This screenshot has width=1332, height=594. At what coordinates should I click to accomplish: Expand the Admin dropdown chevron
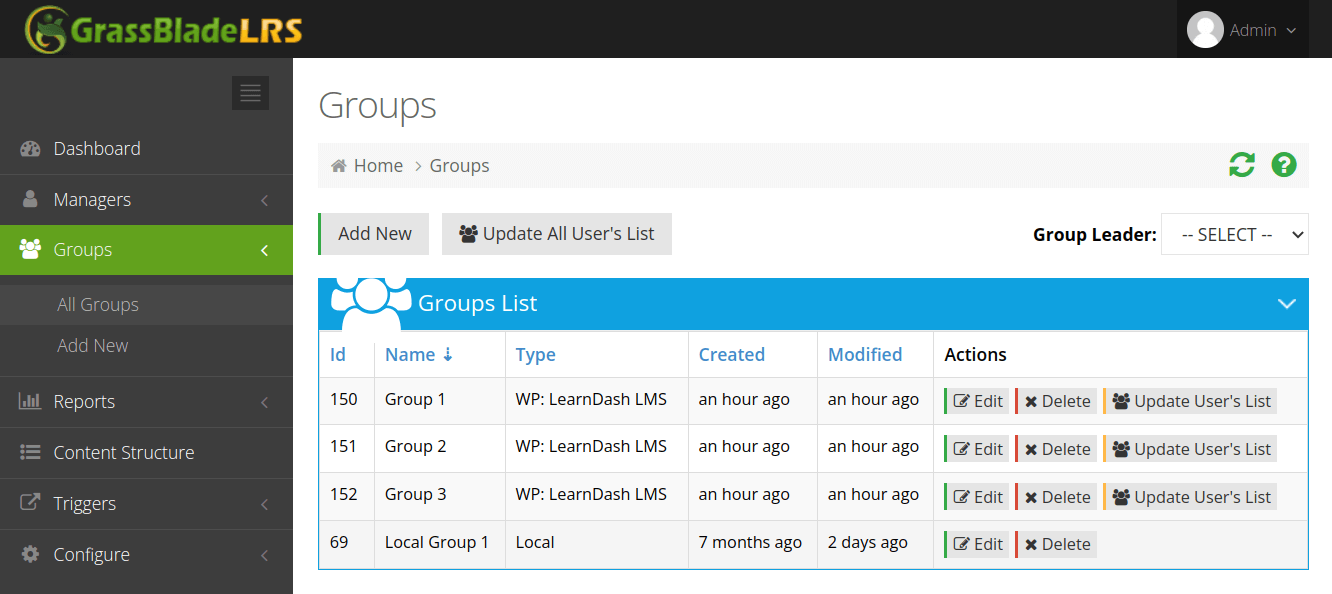pyautogui.click(x=1291, y=31)
